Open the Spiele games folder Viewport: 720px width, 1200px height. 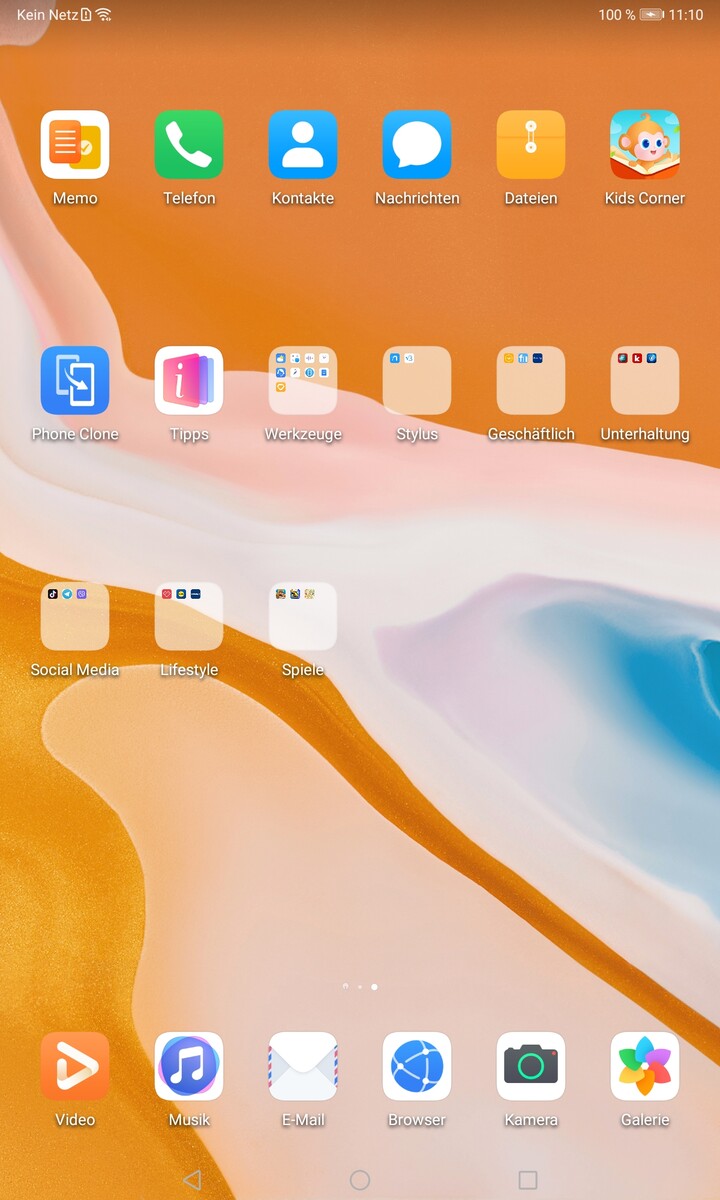(303, 617)
